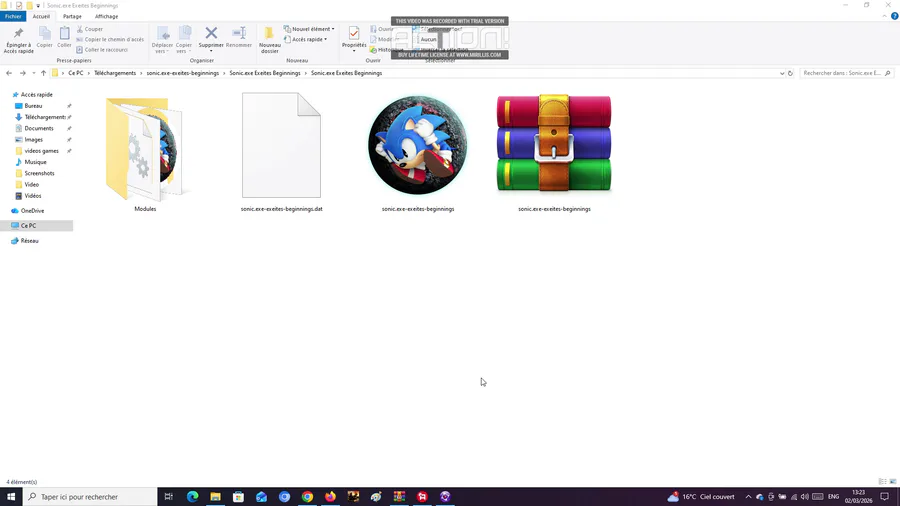Switch to details view in status bar
Screen dimensions: 900x506
pyautogui.click(x=882, y=482)
